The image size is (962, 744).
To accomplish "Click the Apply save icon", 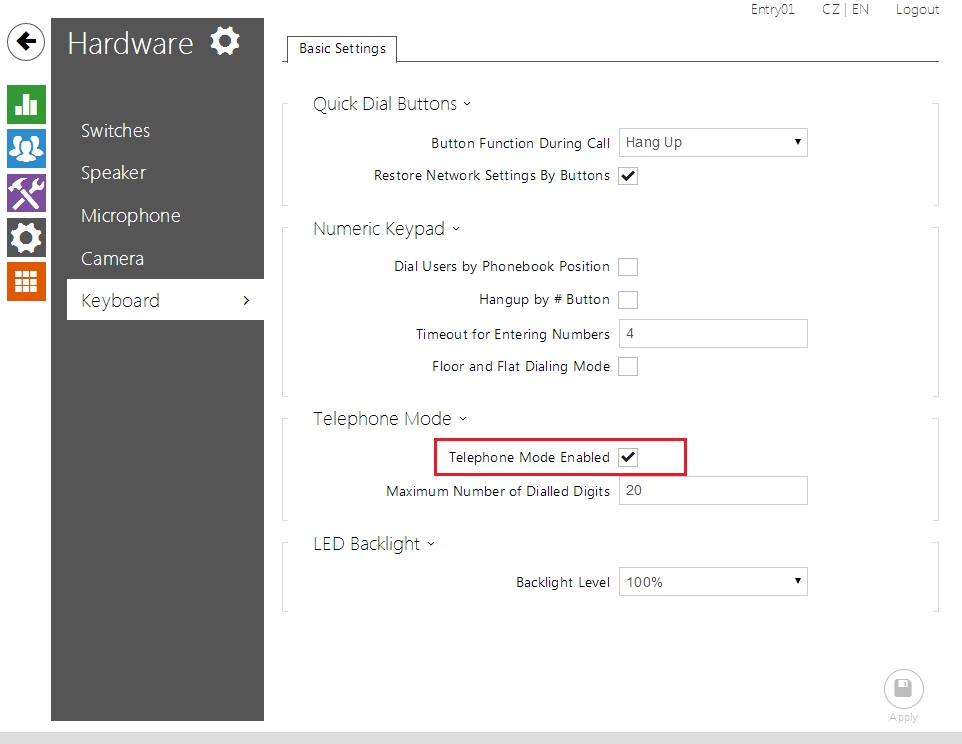I will pyautogui.click(x=903, y=689).
